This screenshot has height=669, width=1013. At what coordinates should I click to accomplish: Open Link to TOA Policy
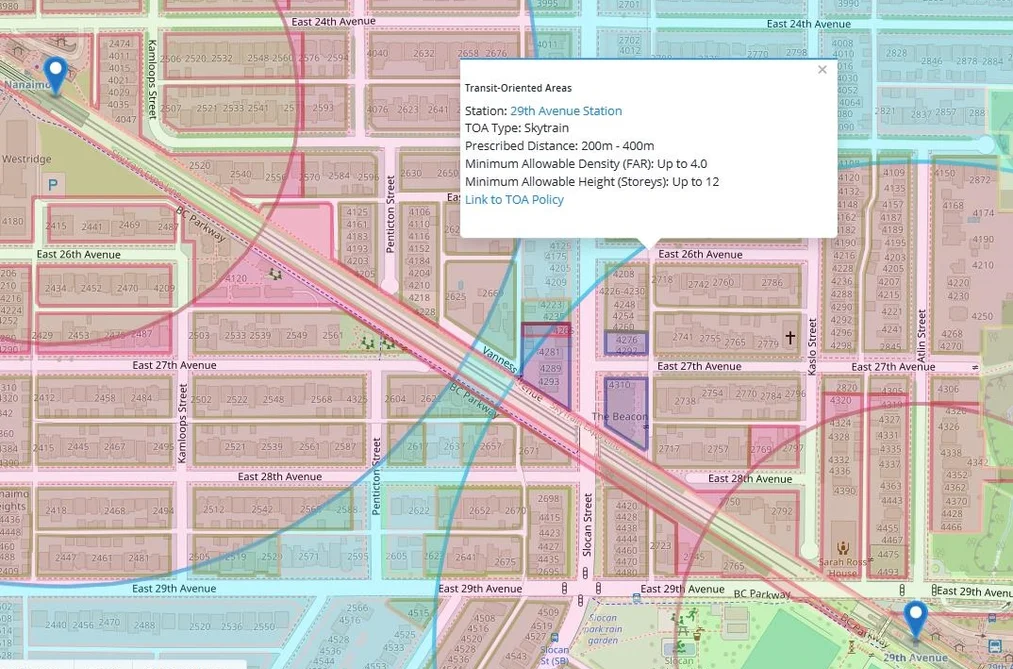[x=514, y=200]
